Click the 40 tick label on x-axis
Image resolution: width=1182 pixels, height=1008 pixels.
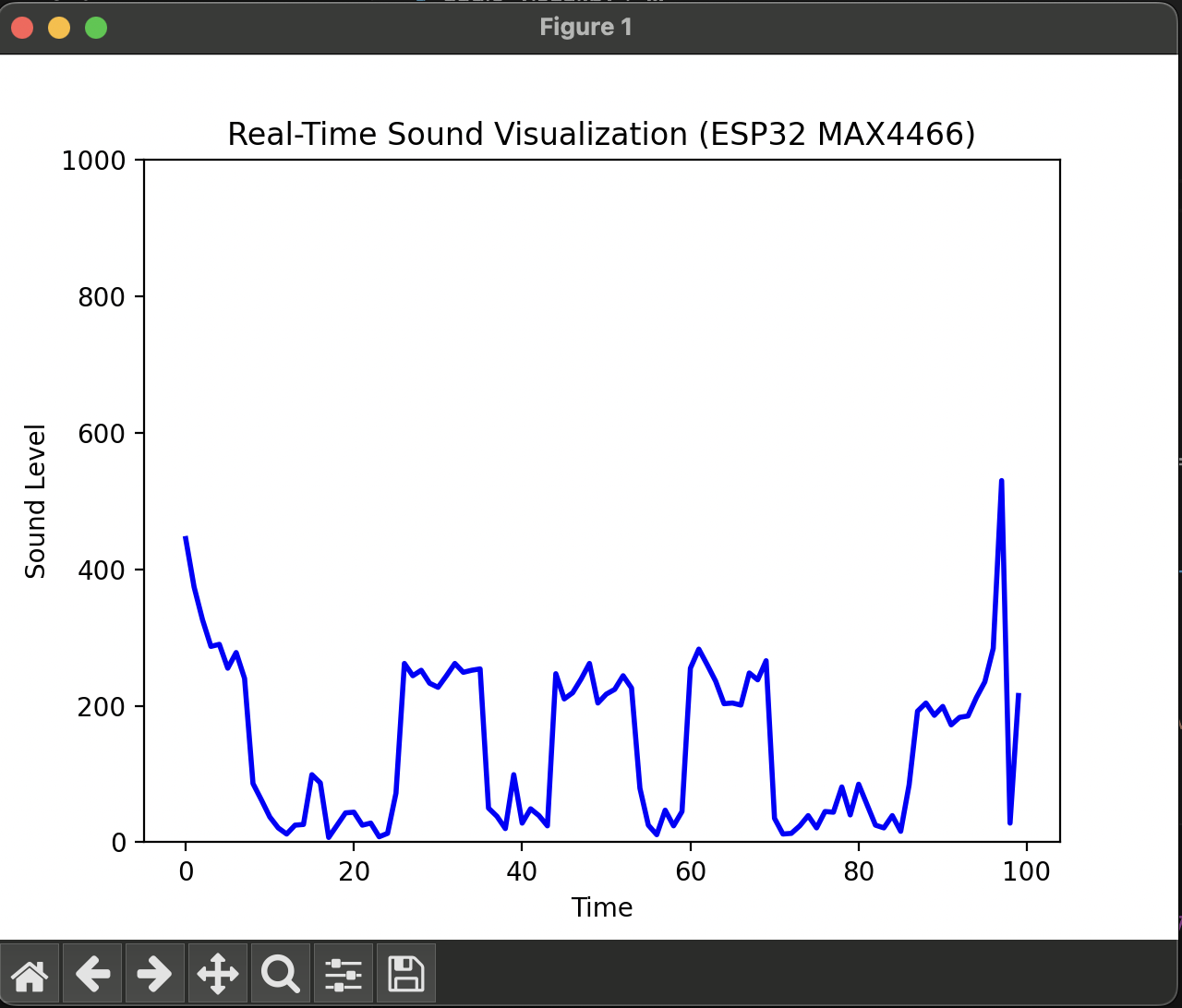[x=522, y=871]
